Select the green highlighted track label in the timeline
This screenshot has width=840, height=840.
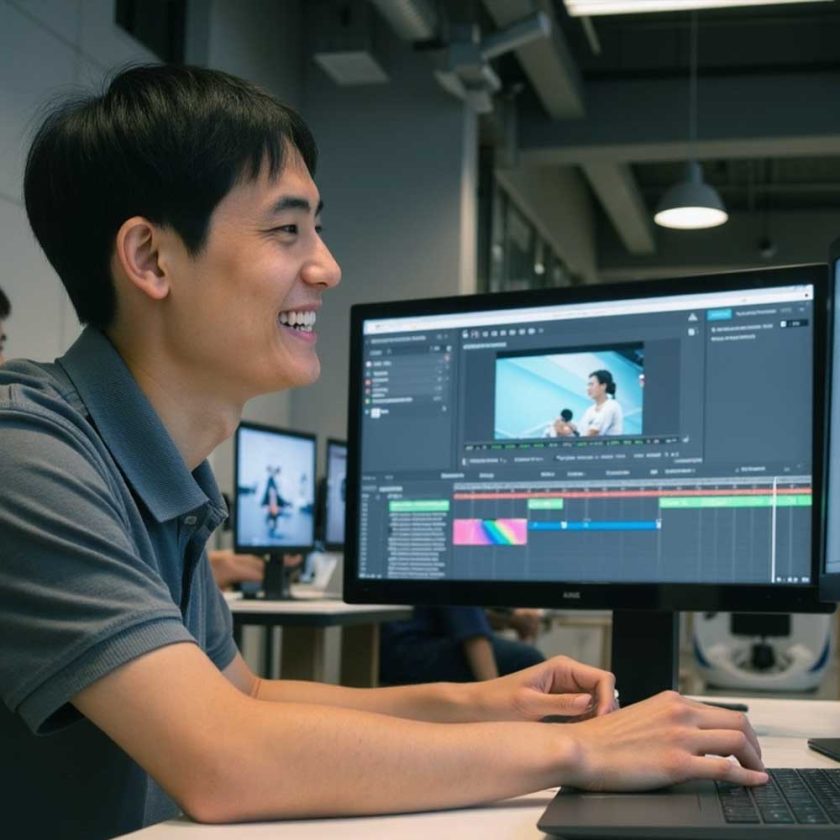418,505
